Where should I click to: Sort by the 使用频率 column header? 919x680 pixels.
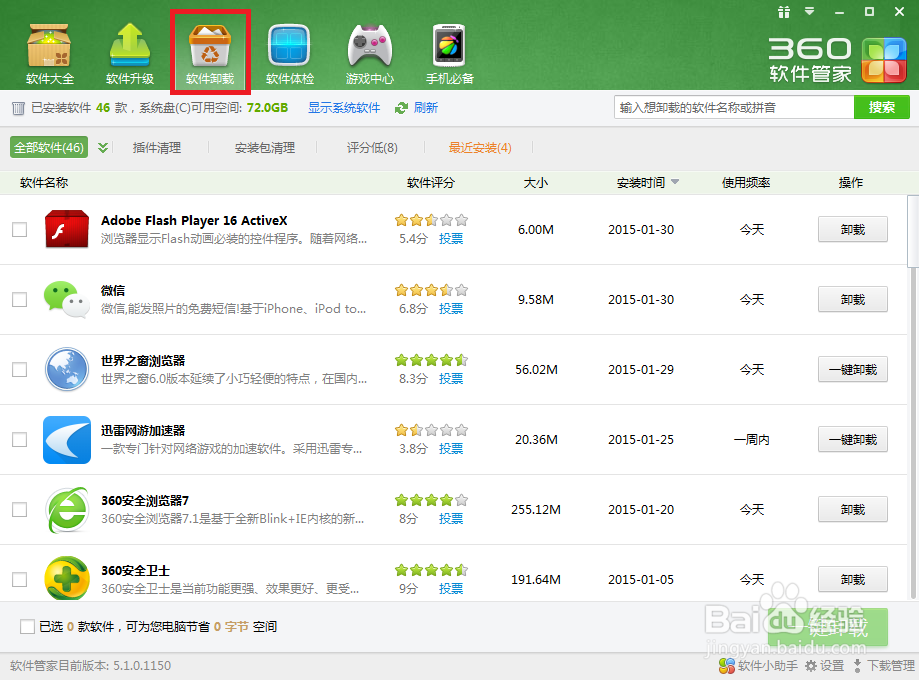tap(746, 183)
